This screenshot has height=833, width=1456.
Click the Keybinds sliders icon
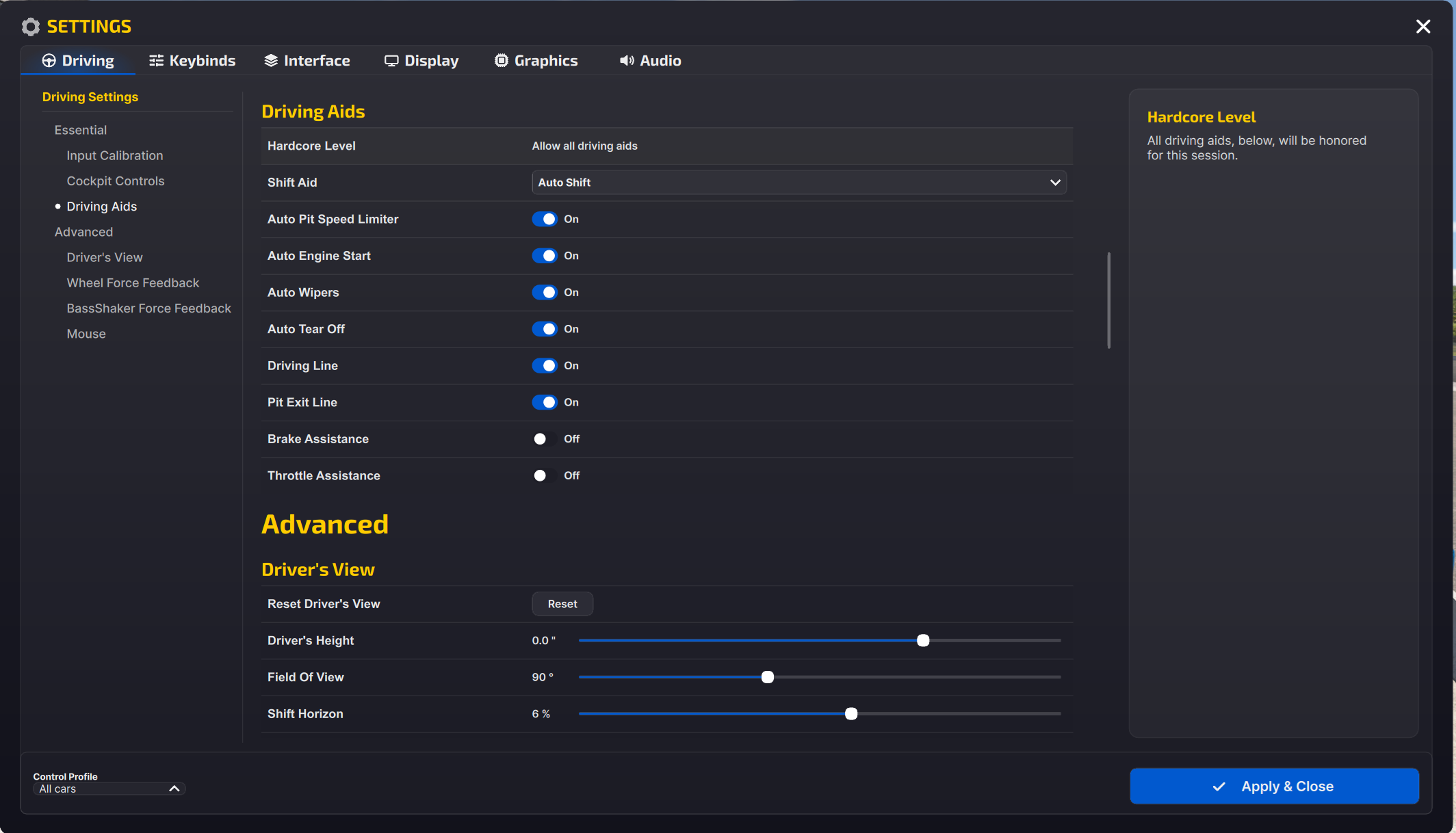click(156, 61)
